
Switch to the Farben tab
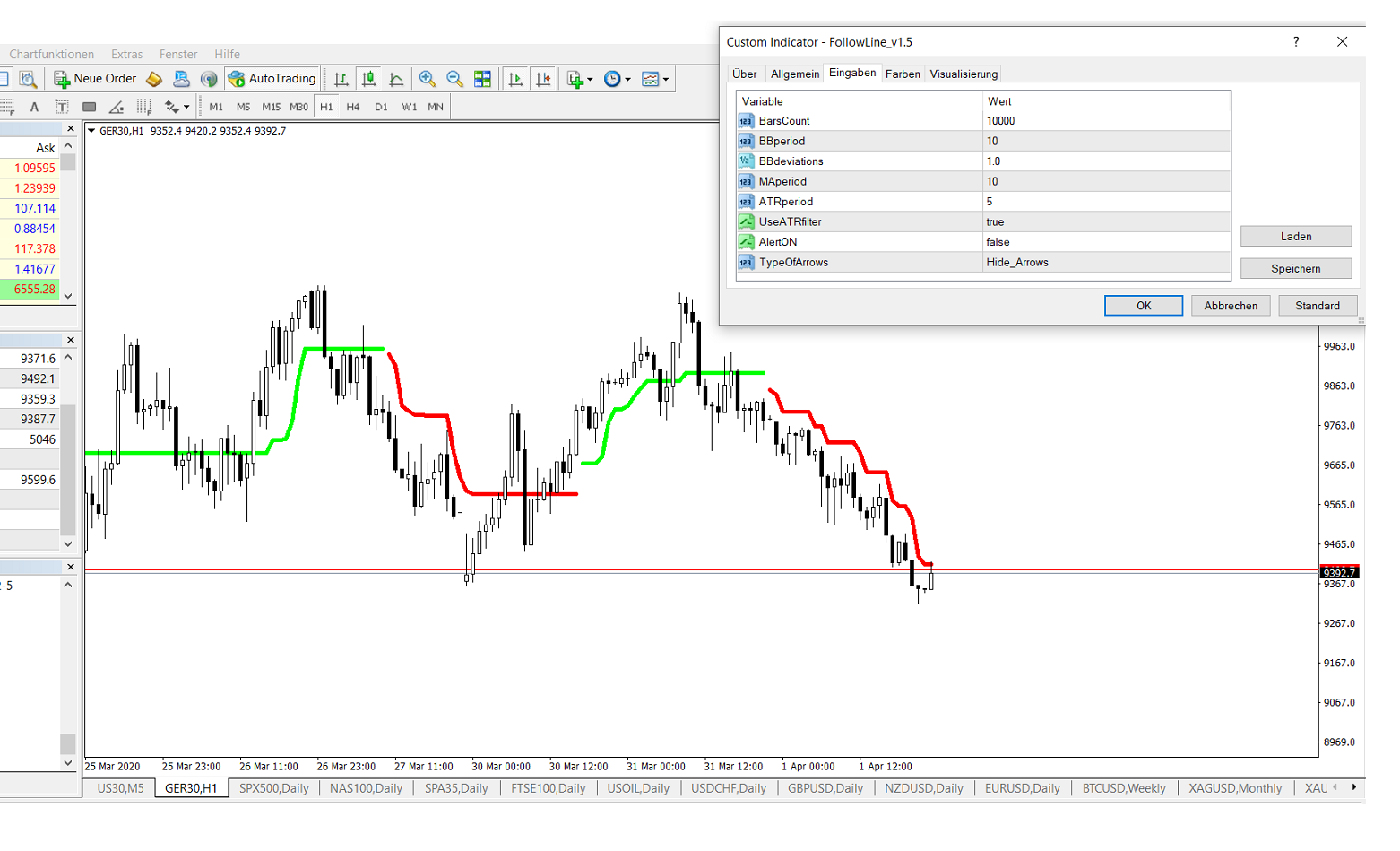(x=903, y=74)
